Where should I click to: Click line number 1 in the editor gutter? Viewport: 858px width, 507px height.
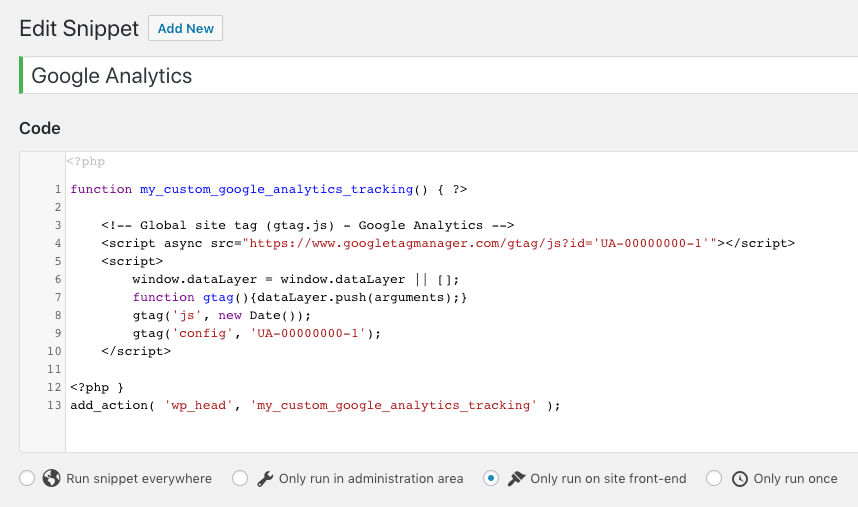[x=59, y=189]
